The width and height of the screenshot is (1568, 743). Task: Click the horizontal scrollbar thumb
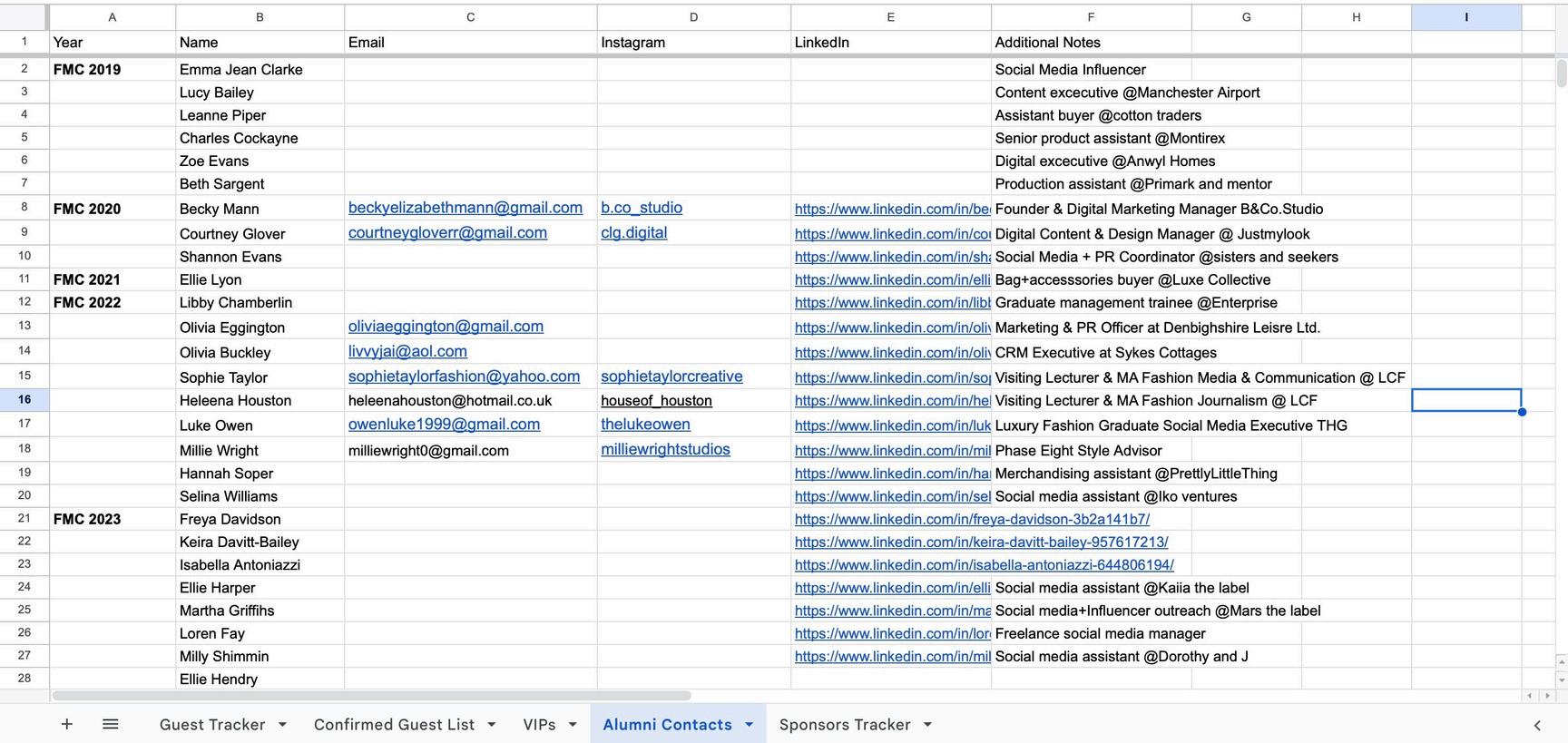pyautogui.click(x=372, y=696)
